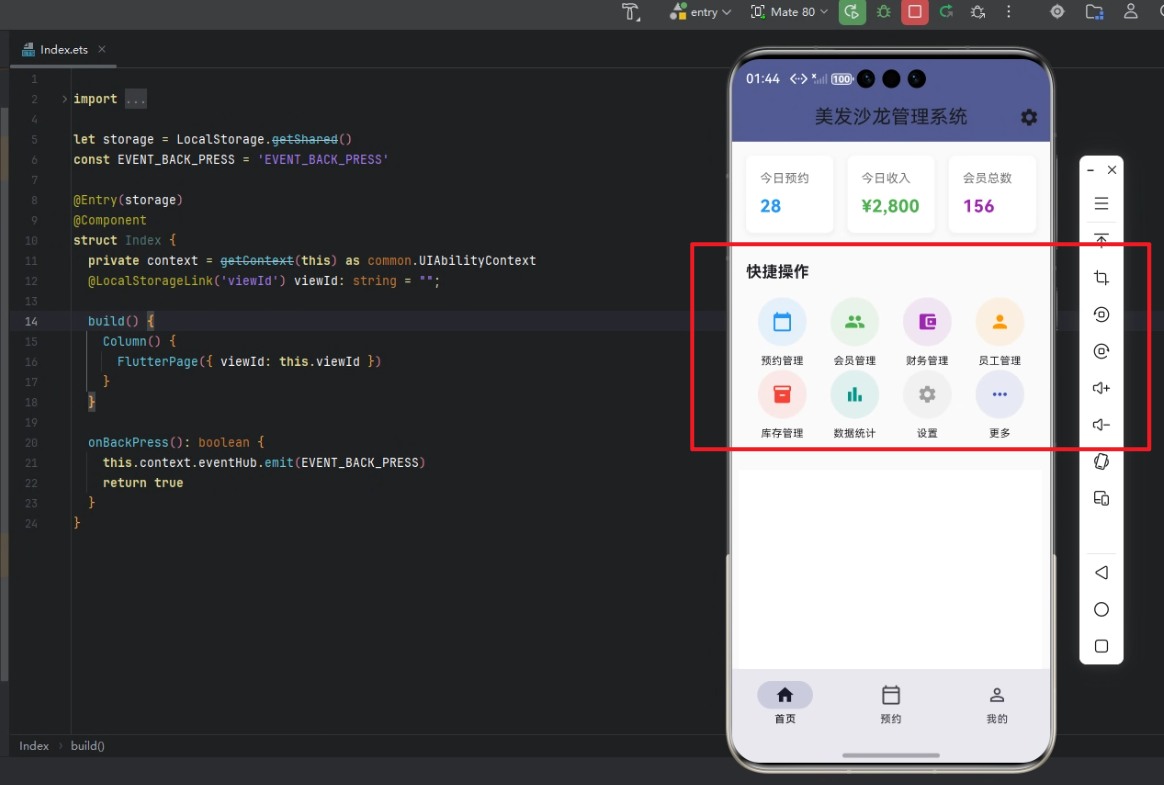Open the 设置 quick action

926,405
